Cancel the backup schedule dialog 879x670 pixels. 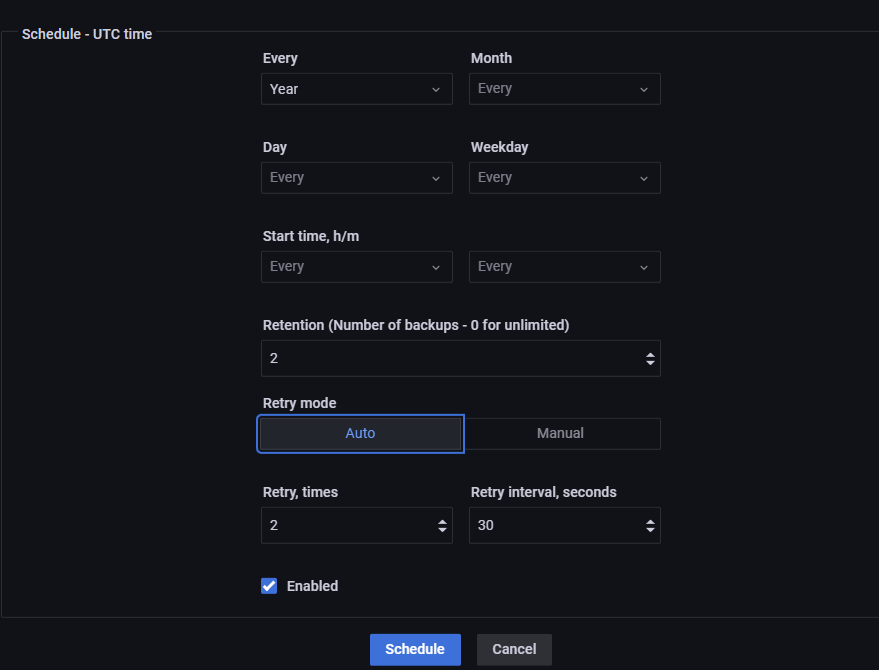(514, 649)
